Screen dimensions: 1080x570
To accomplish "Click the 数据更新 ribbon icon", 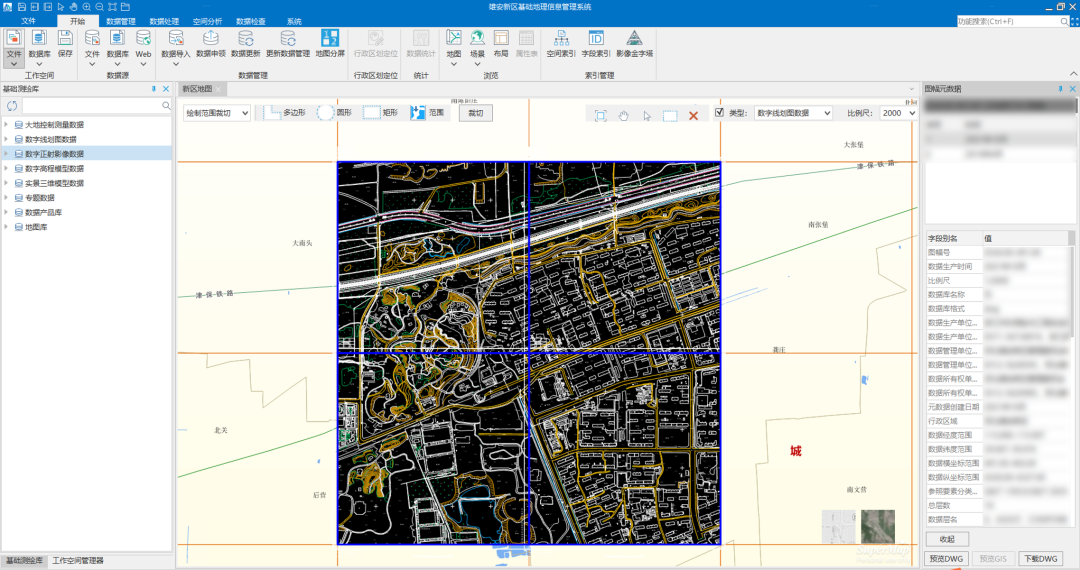I will [246, 39].
